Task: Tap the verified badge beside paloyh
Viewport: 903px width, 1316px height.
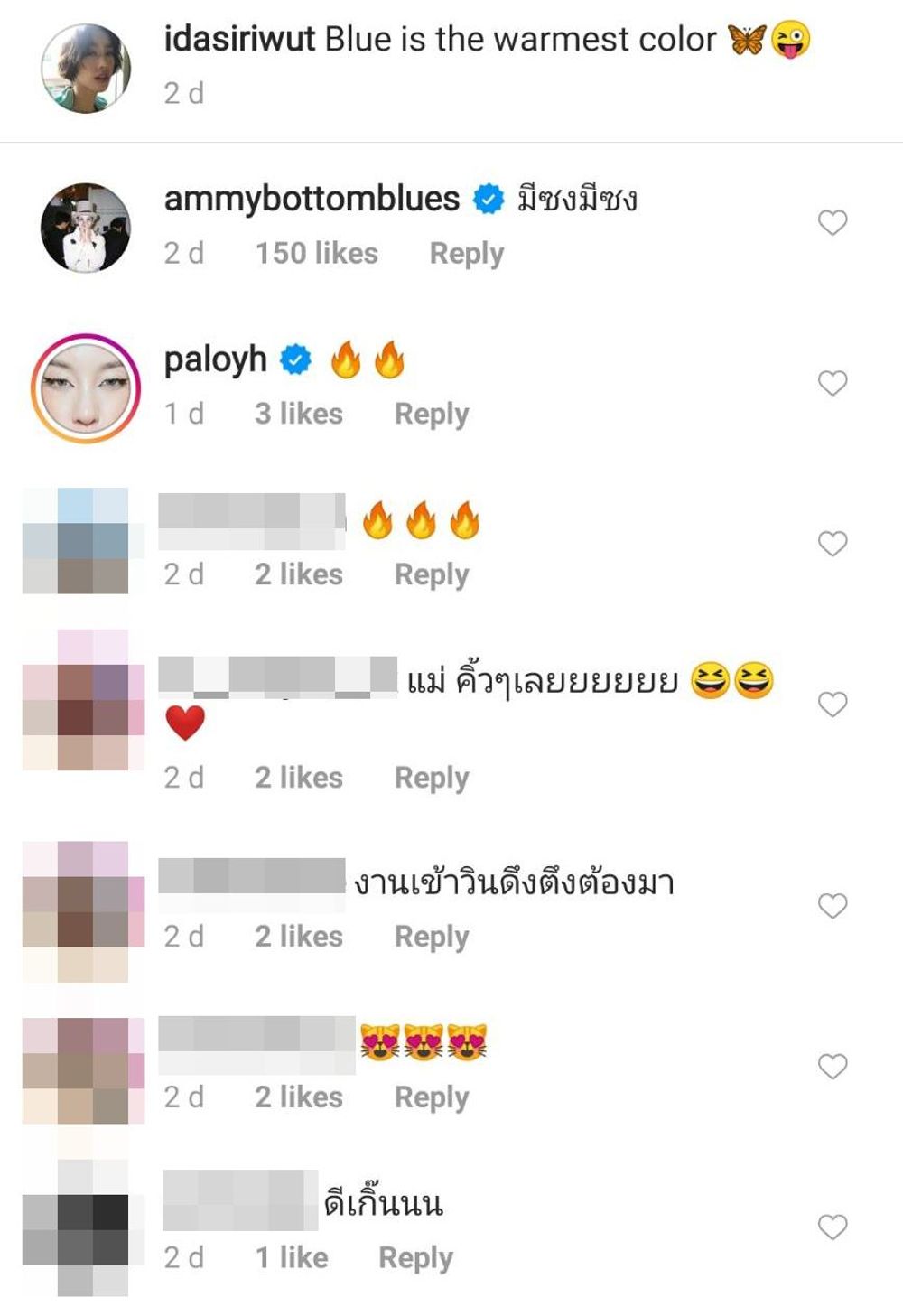Action: point(295,359)
